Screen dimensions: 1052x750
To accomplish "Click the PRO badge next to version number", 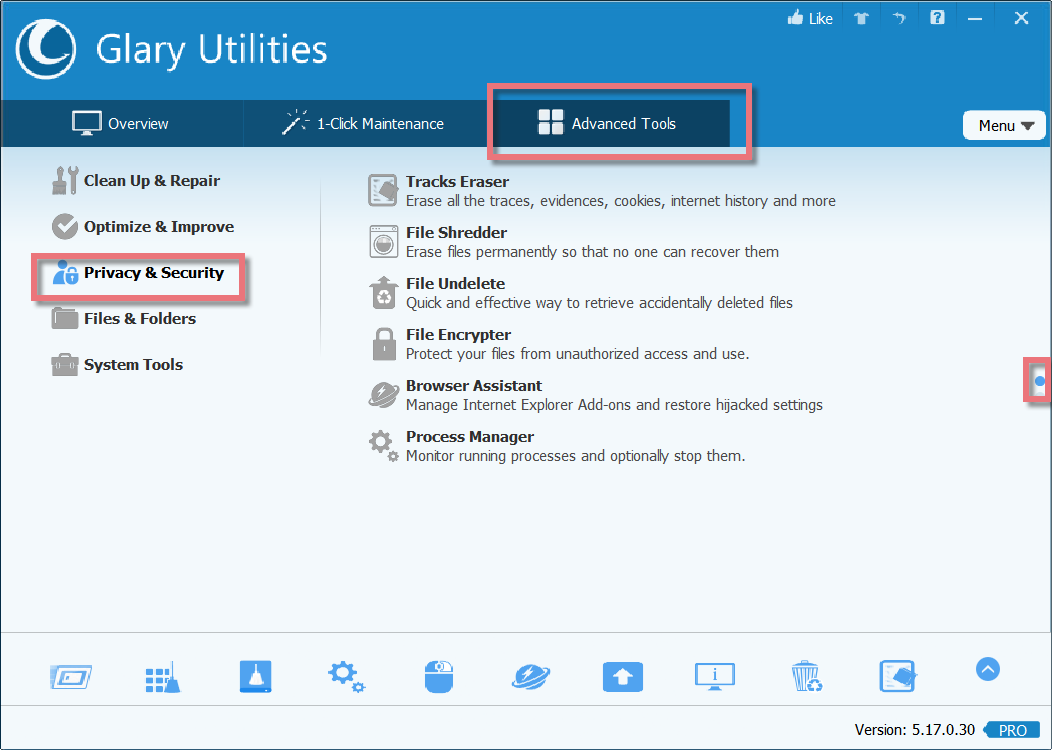I will pos(1011,730).
